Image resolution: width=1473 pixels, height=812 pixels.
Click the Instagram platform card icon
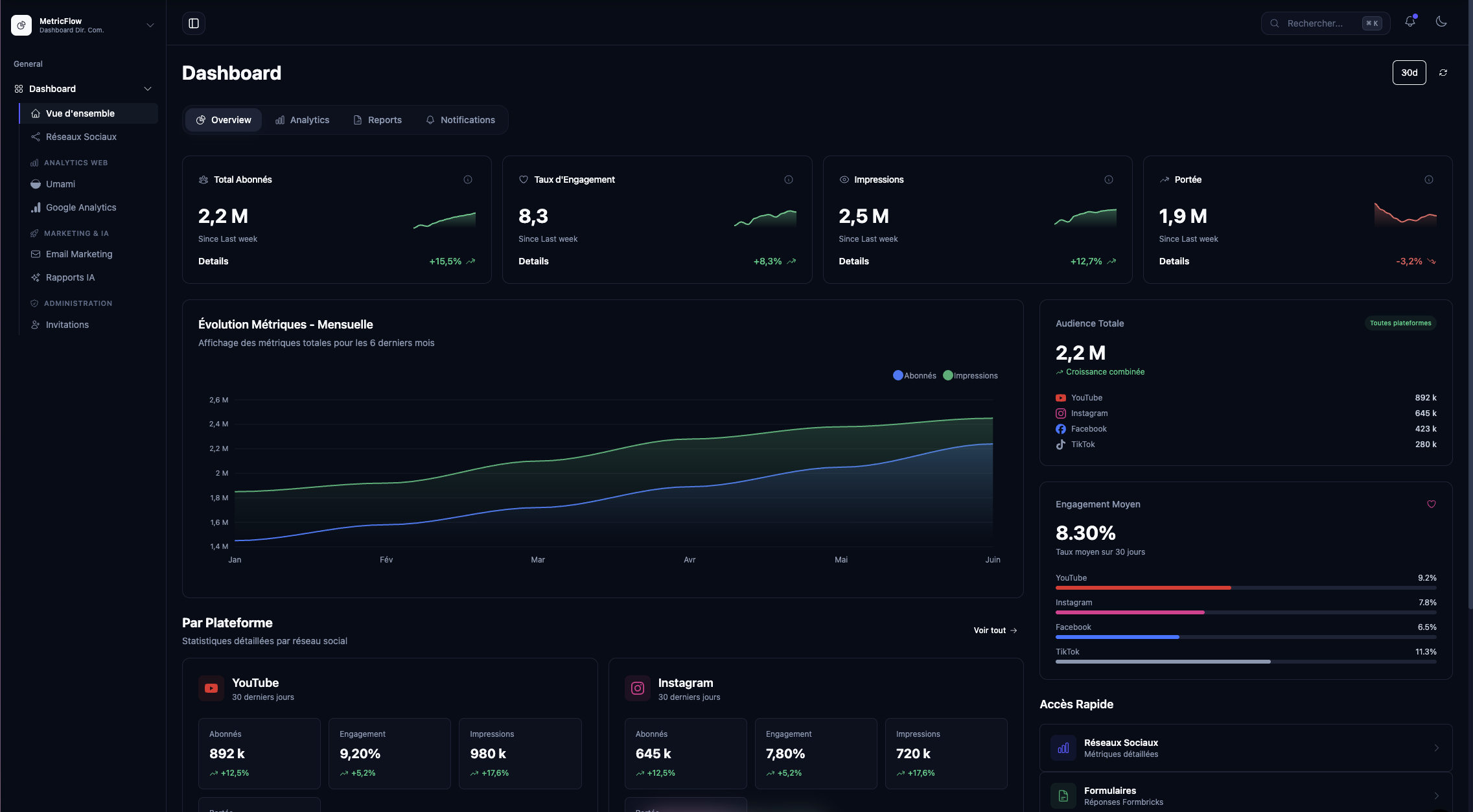[x=638, y=688]
